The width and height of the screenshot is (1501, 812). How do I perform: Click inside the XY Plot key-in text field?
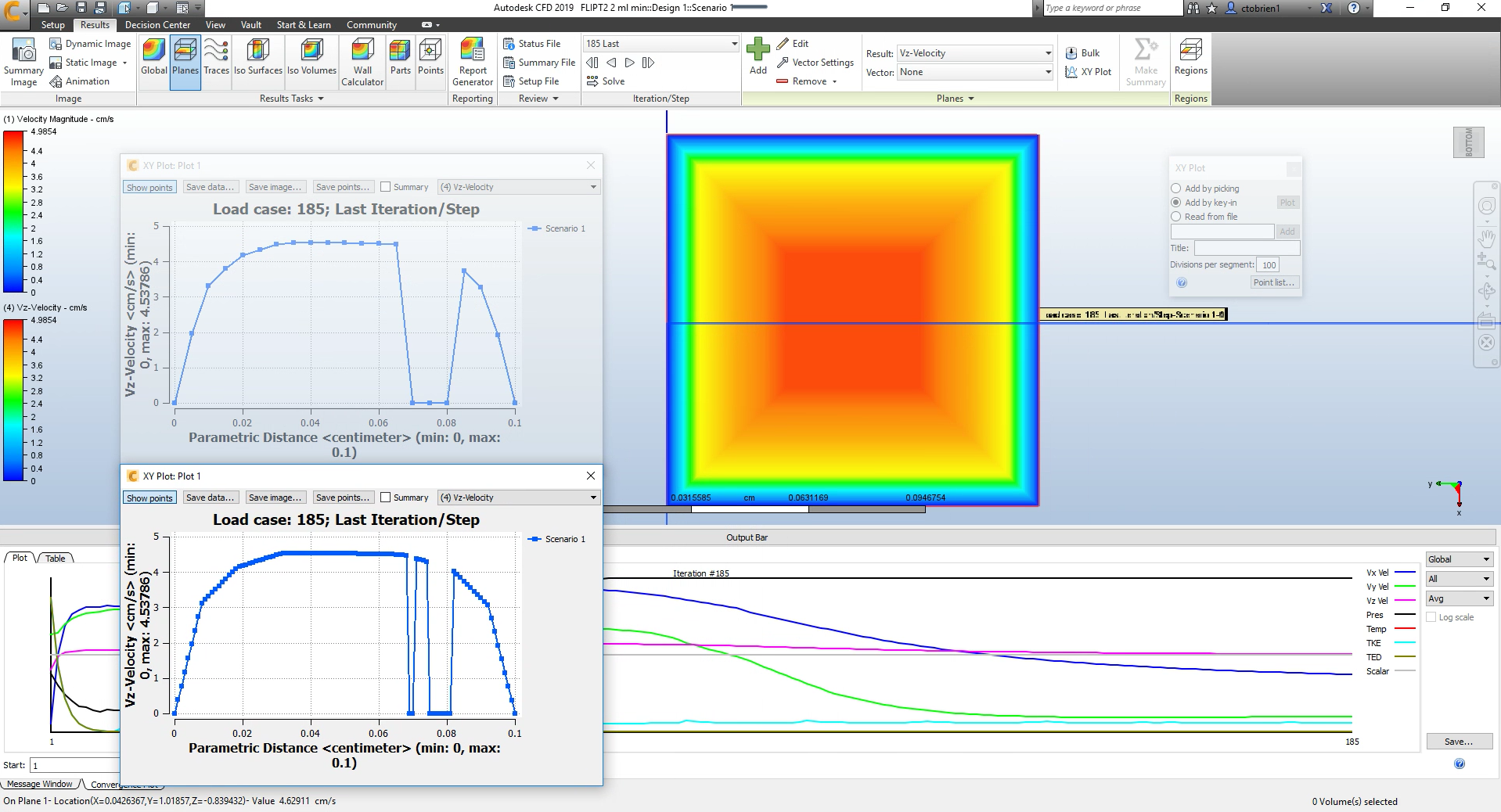(1221, 232)
